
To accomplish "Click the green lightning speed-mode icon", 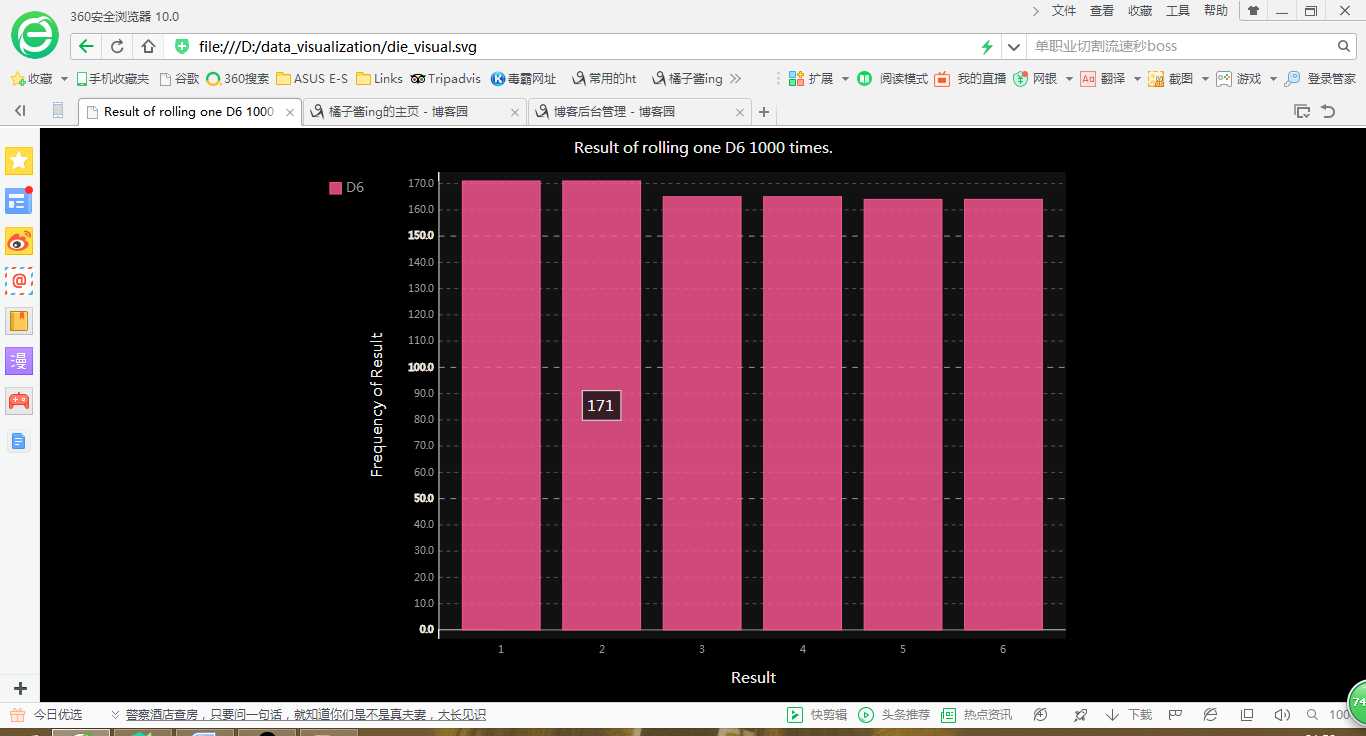I will [987, 46].
